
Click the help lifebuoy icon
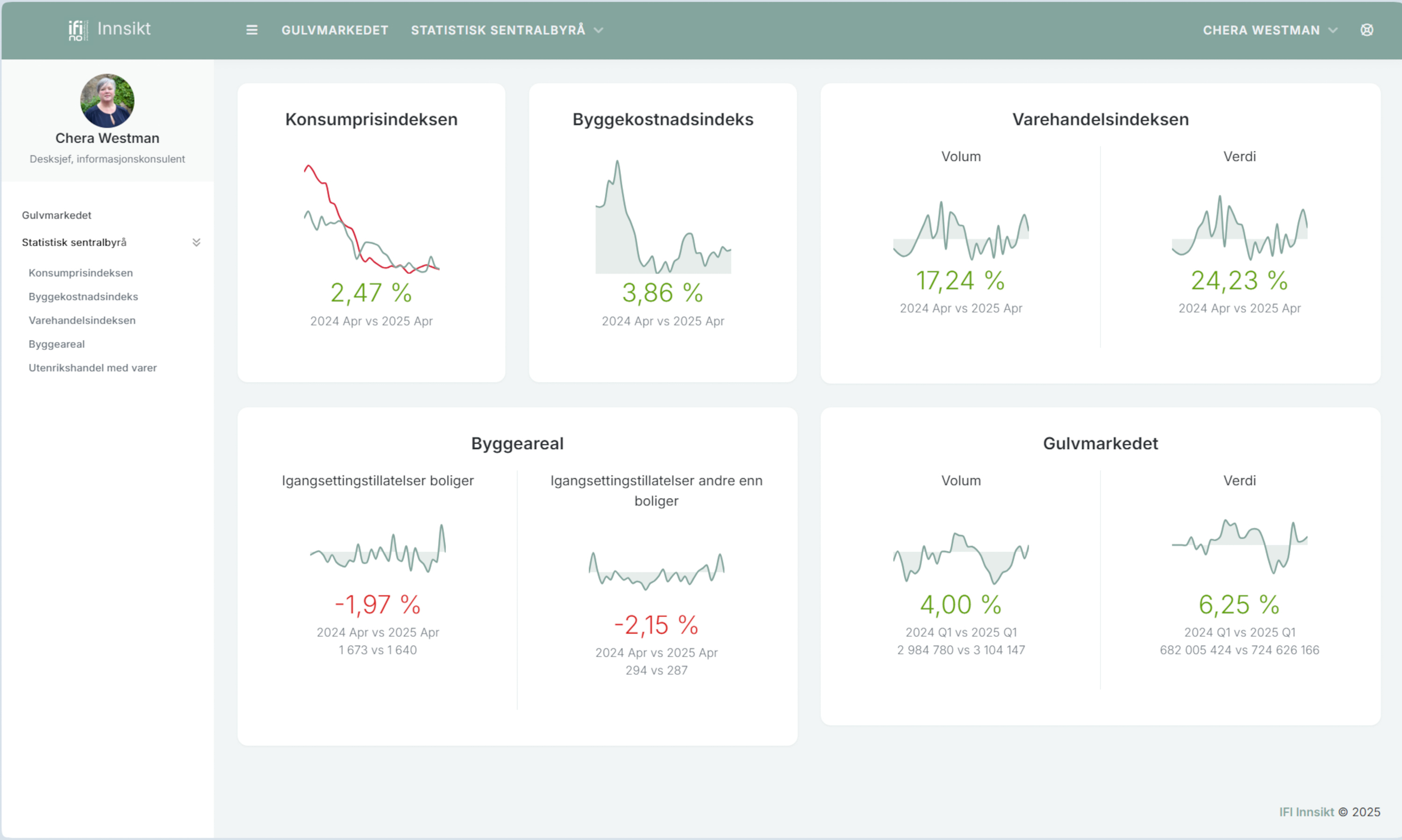click(x=1366, y=30)
